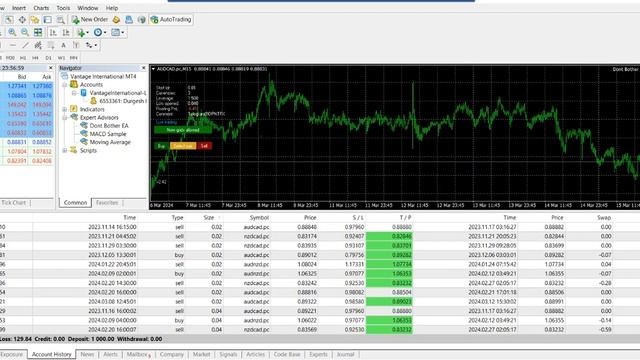Open the chart title dropdown triangle
This screenshot has height=360, width=640.
(x=153, y=69)
